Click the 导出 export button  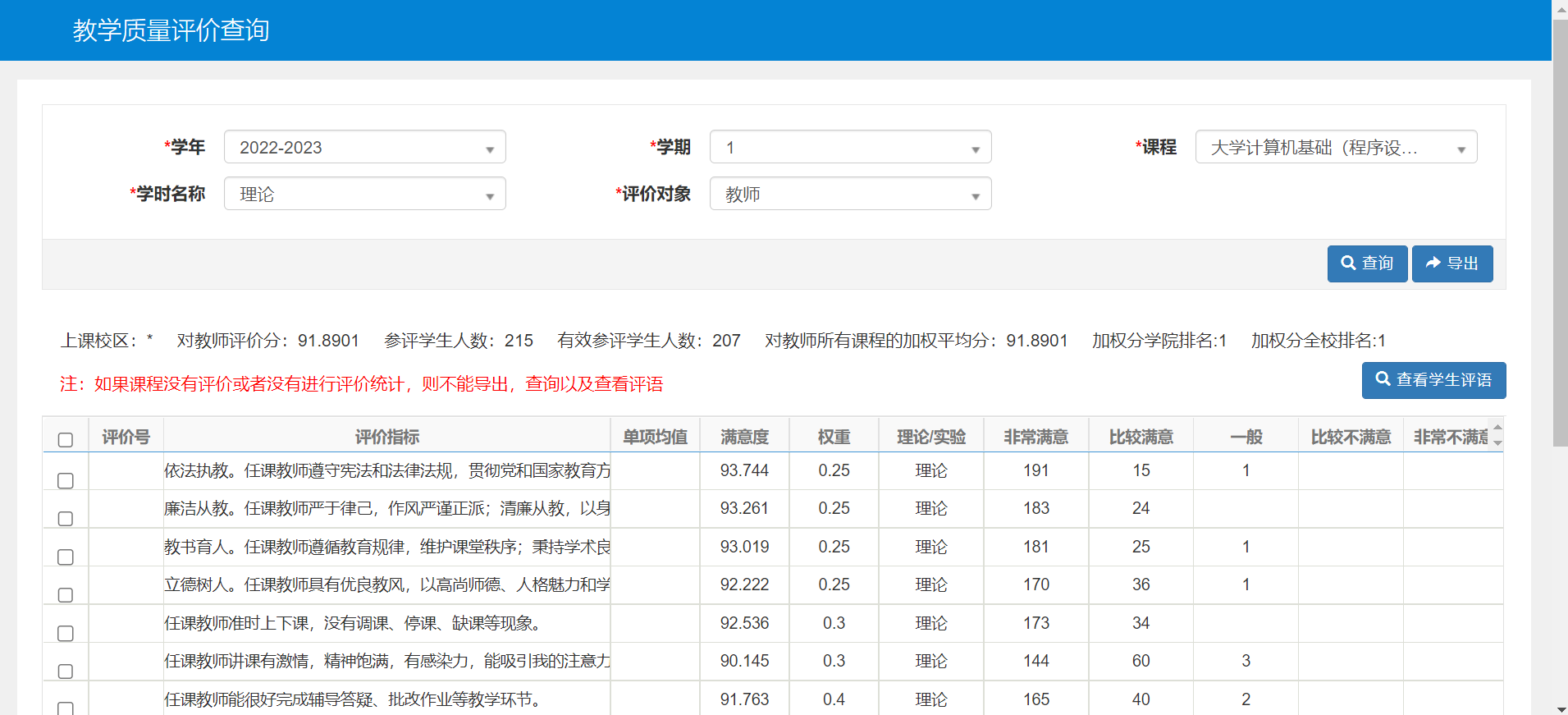(x=1452, y=264)
